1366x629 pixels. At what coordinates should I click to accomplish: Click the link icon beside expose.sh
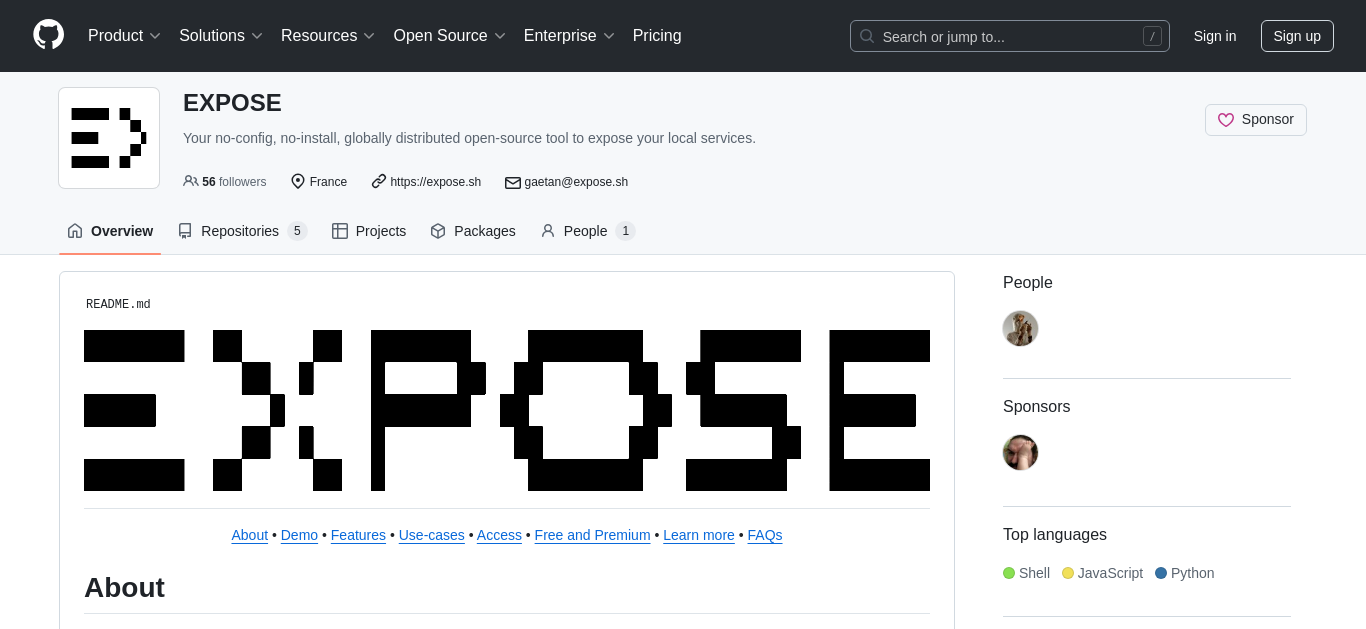point(379,181)
